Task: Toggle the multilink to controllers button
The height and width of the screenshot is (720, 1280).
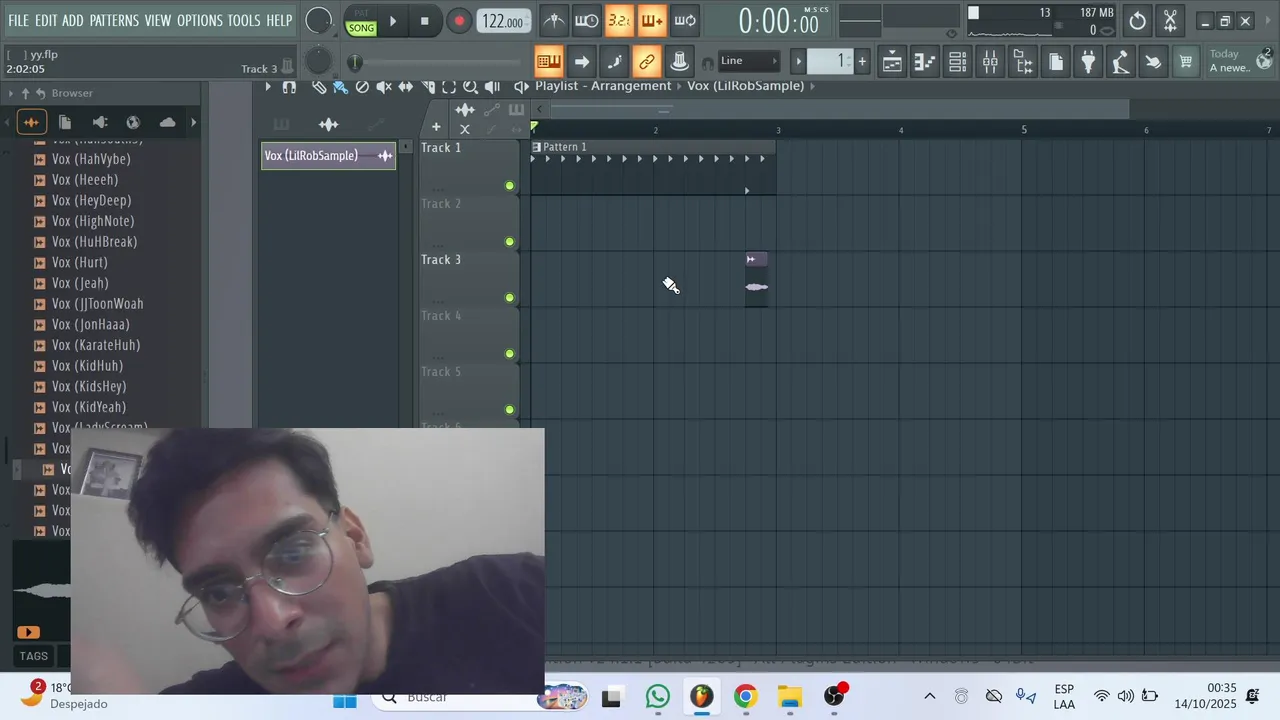Action: click(x=679, y=62)
